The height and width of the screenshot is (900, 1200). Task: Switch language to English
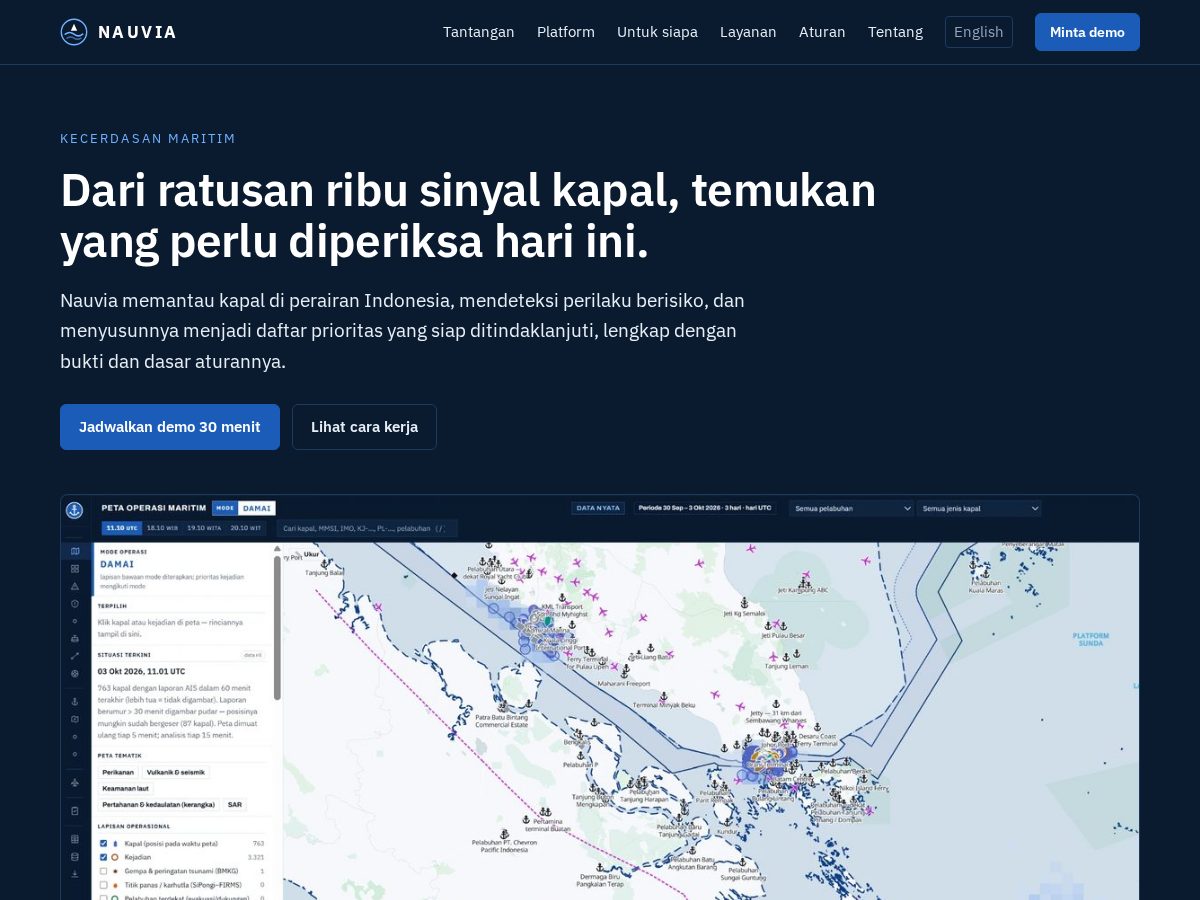click(979, 32)
